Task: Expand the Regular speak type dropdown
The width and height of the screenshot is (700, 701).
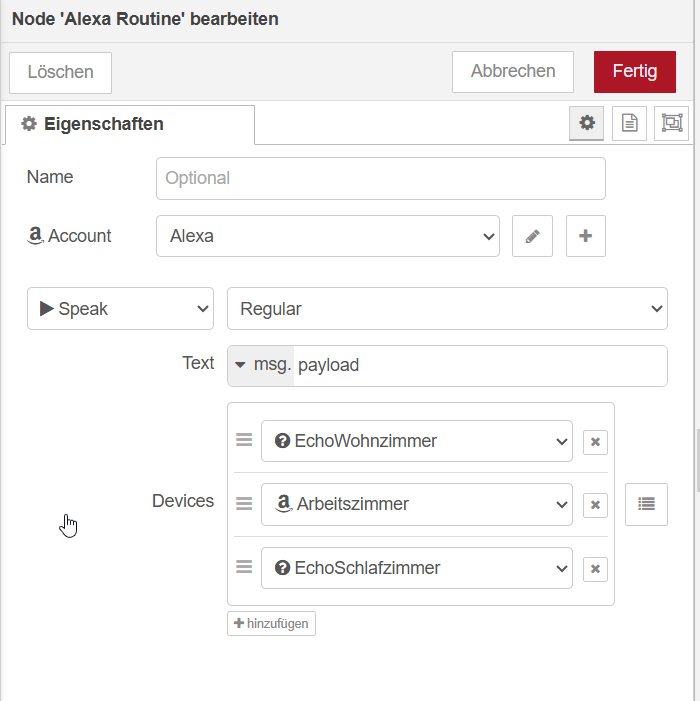Action: click(x=447, y=309)
